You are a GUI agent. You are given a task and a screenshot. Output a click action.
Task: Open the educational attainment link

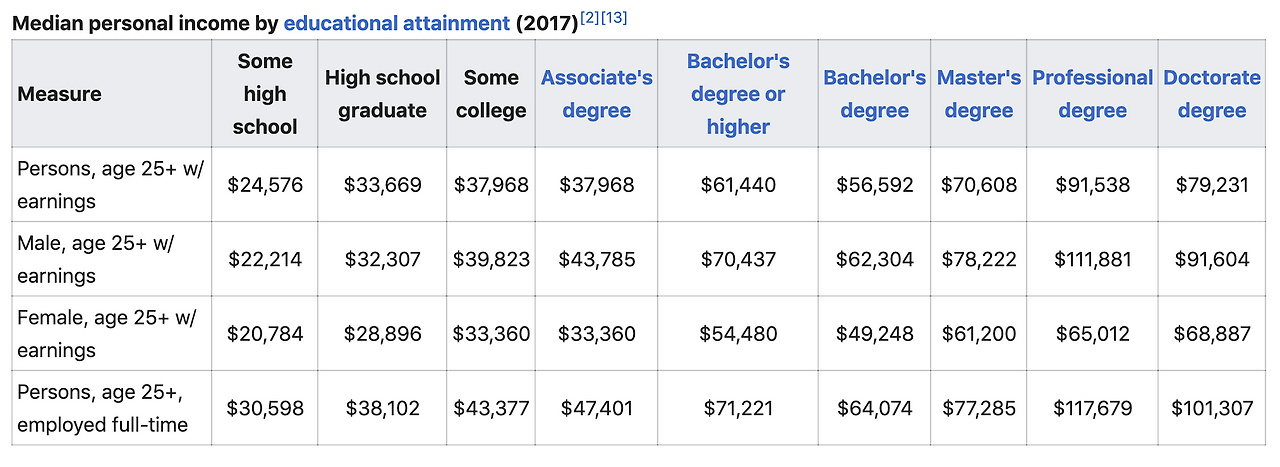tap(396, 23)
